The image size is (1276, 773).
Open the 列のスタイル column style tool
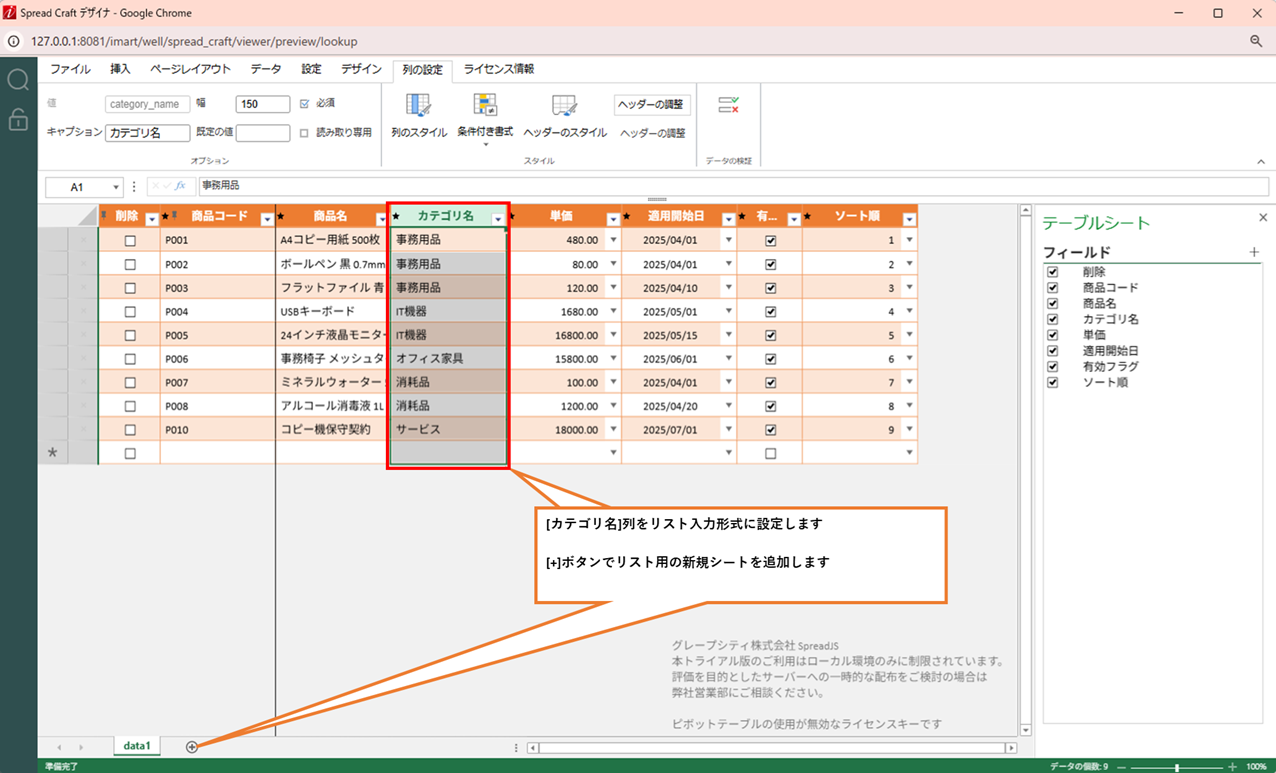tap(418, 107)
